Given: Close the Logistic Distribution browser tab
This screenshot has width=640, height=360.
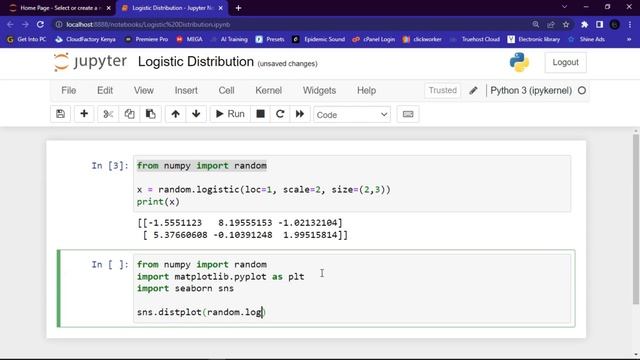Looking at the screenshot, I should (x=220, y=8).
